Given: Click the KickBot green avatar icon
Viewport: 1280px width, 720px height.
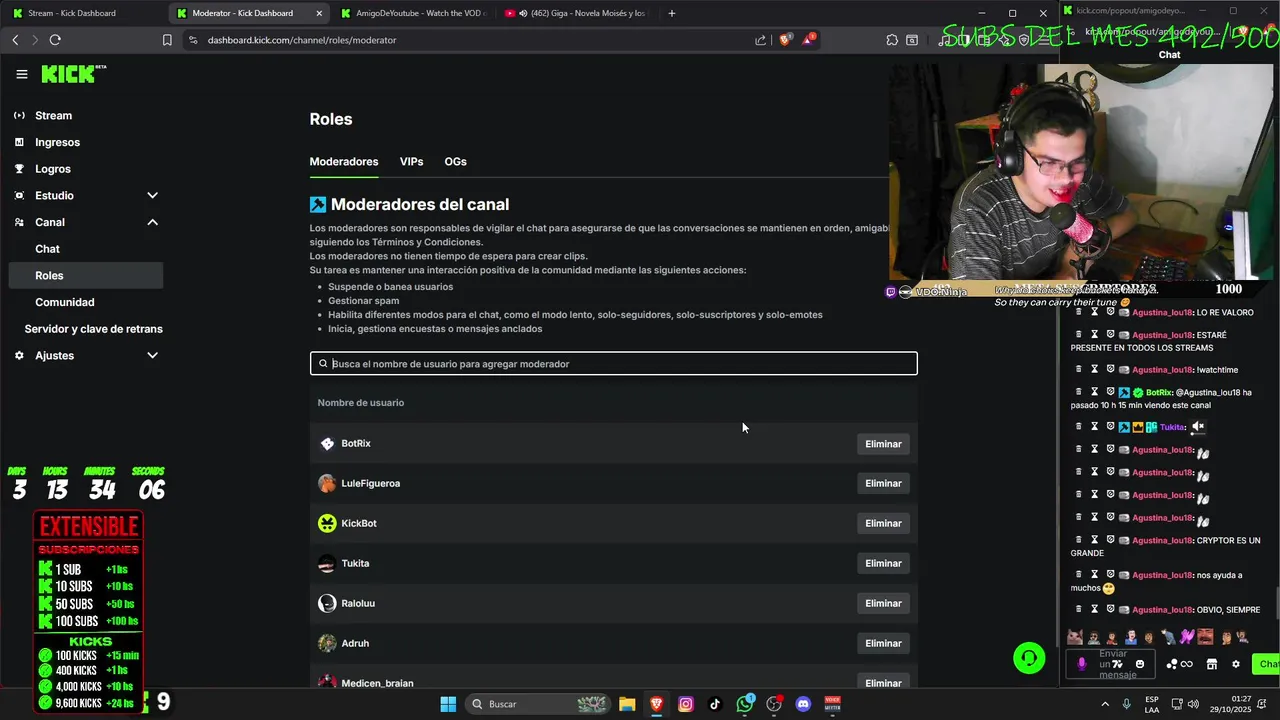Looking at the screenshot, I should pyautogui.click(x=327, y=524).
